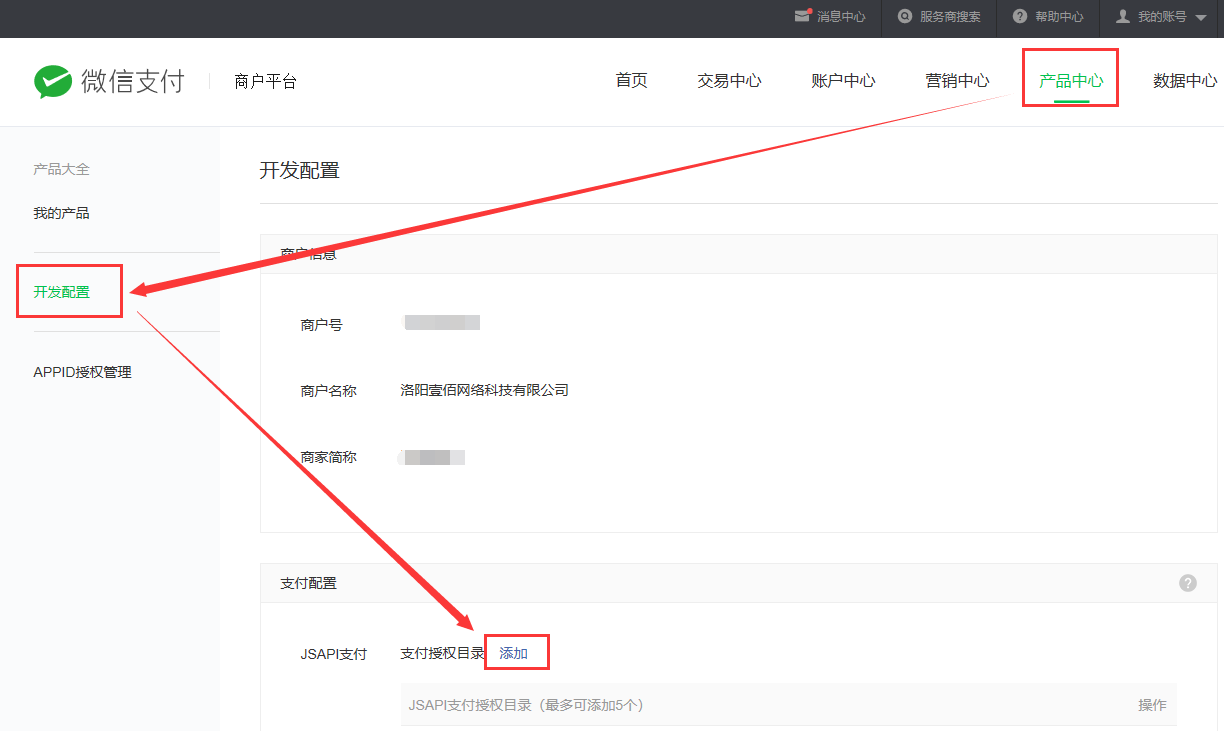
Task: Click the payment configuration help icon
Action: point(1188,583)
